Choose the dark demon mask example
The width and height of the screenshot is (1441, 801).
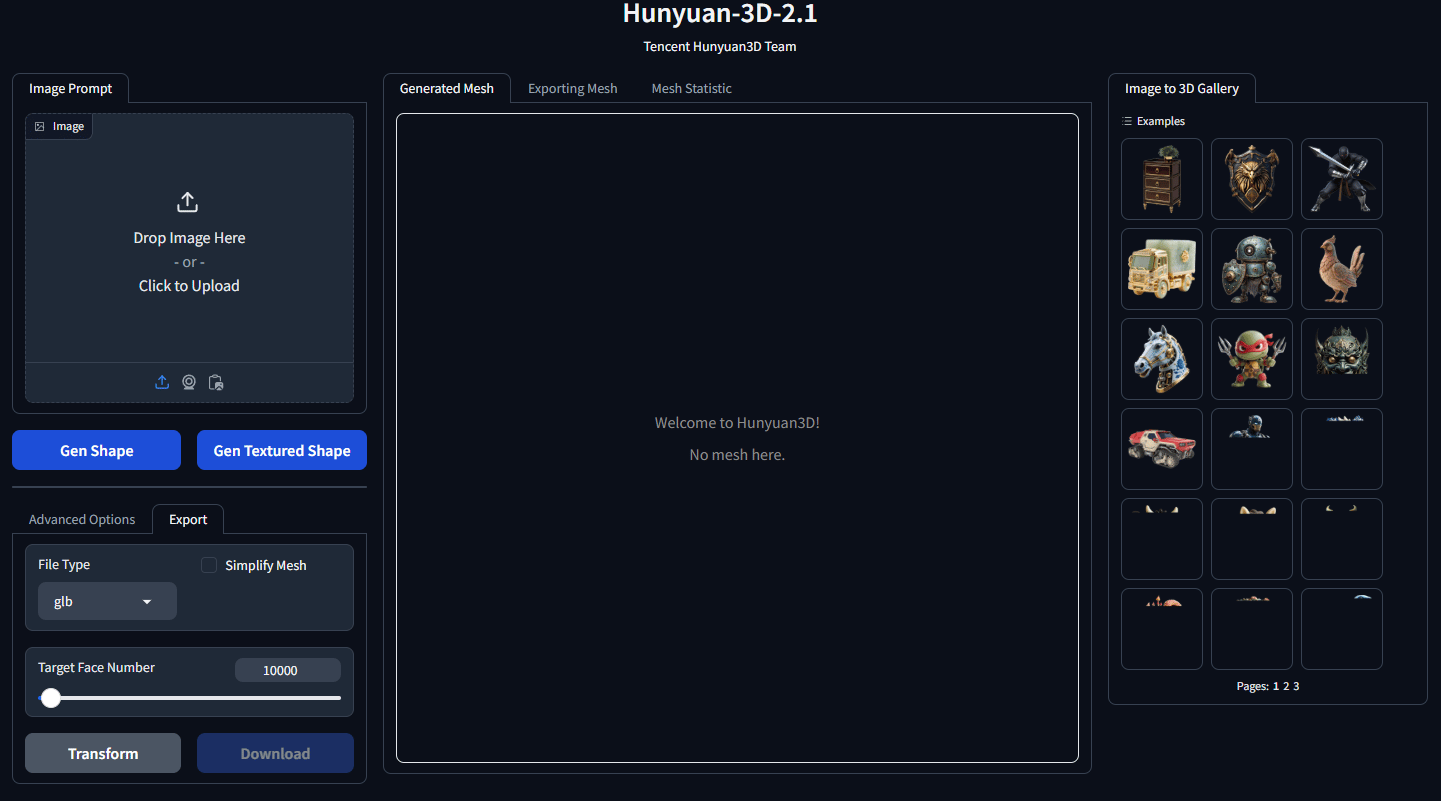1342,359
